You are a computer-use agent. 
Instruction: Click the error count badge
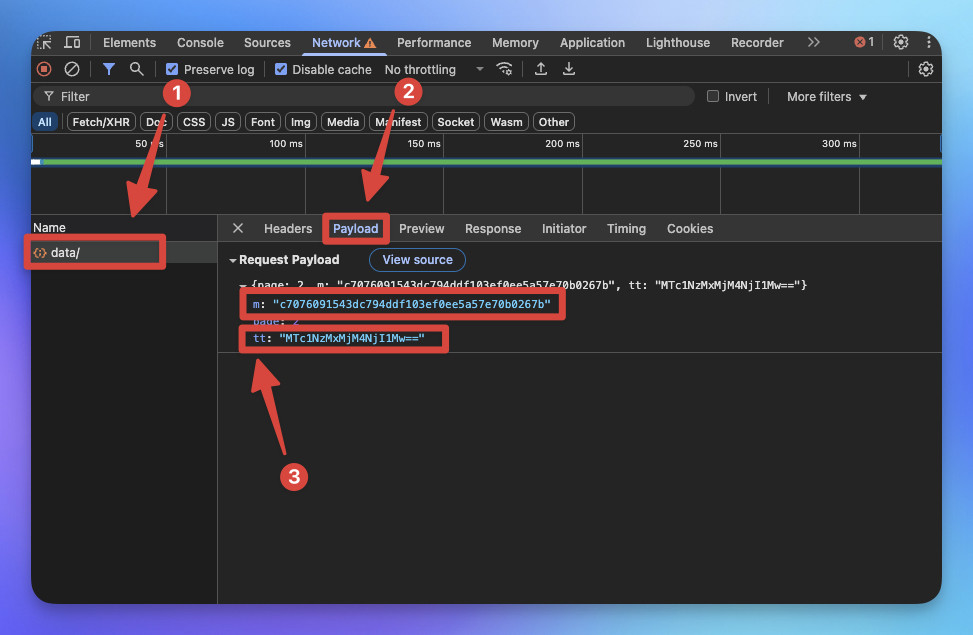click(864, 42)
